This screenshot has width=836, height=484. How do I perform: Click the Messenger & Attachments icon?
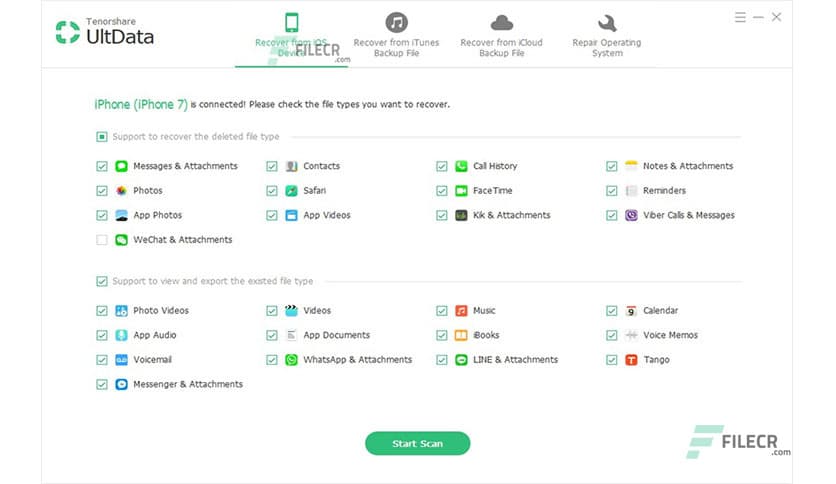point(122,384)
